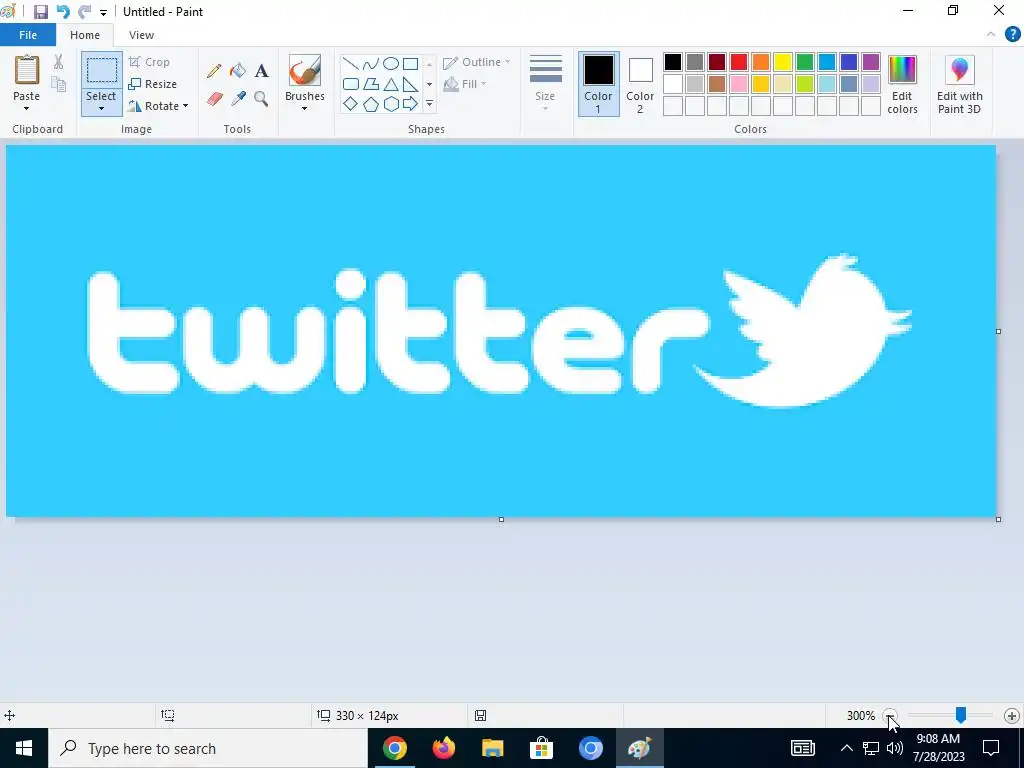Click the Crop button
The width and height of the screenshot is (1024, 768).
point(150,62)
